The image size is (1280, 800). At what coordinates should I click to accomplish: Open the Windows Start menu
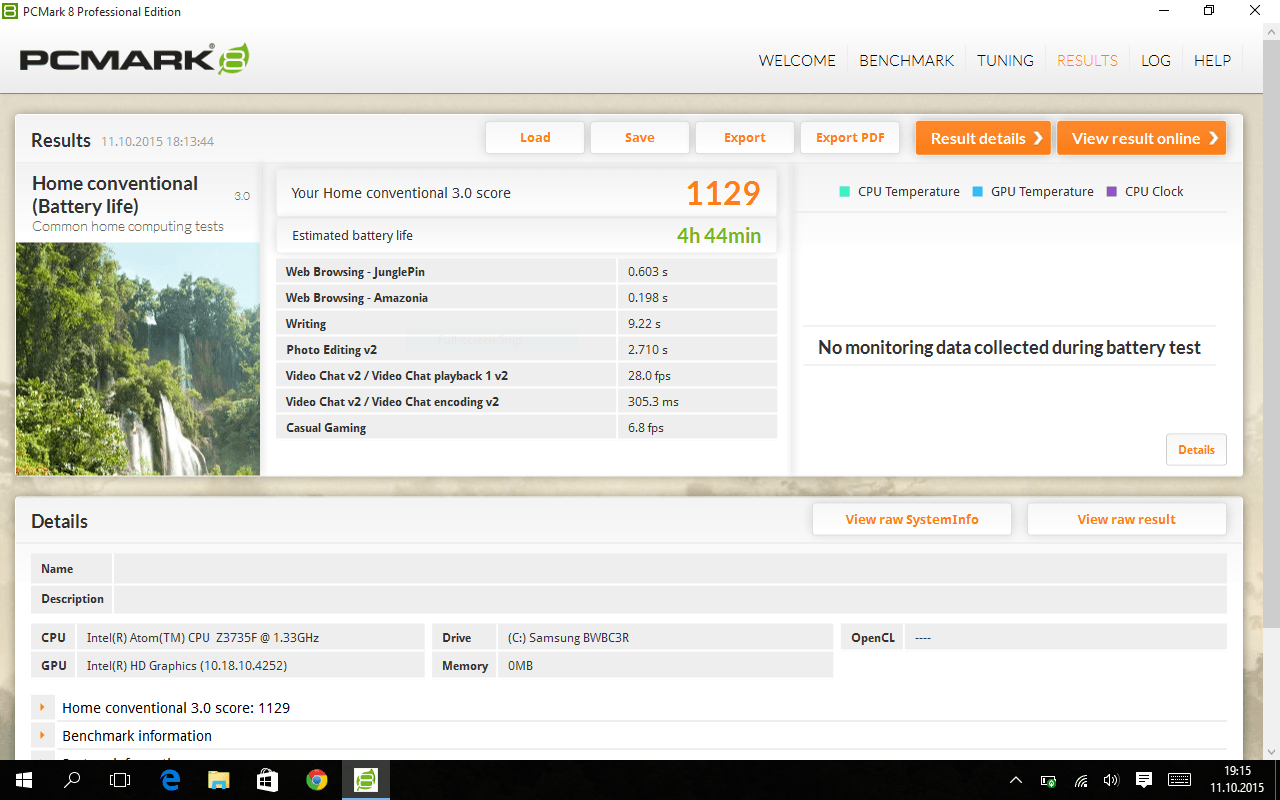[x=23, y=780]
